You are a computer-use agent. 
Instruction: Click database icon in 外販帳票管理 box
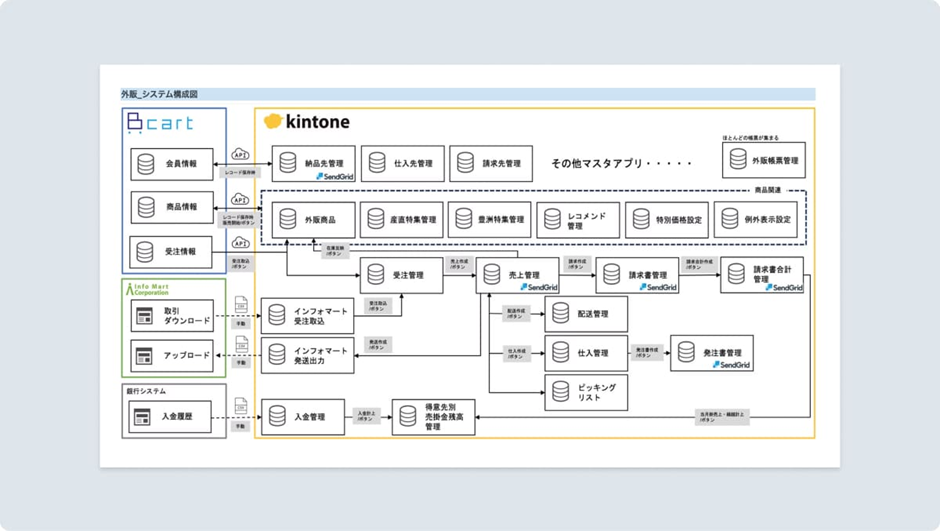(738, 160)
